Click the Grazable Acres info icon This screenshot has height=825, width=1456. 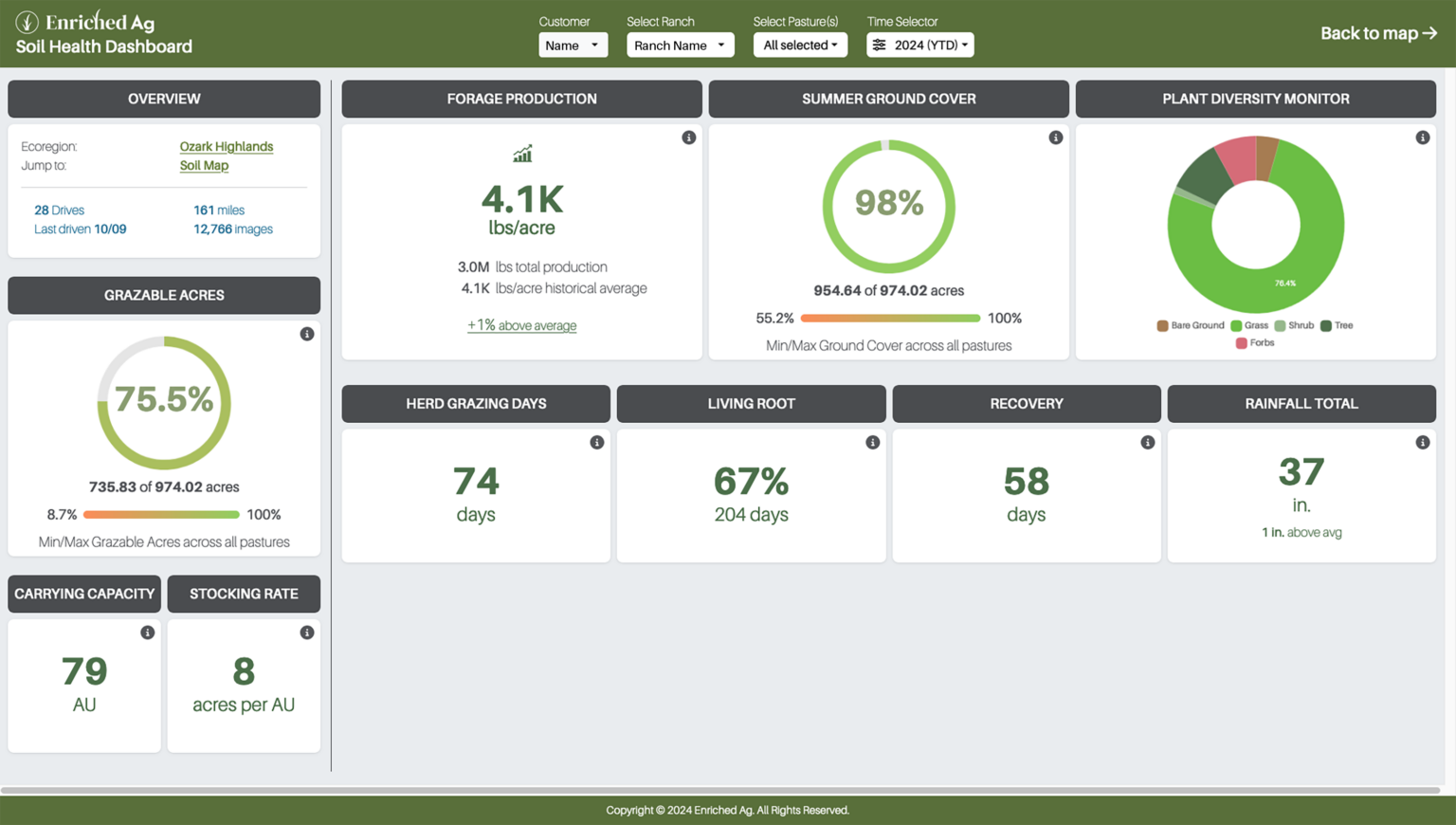coord(306,335)
